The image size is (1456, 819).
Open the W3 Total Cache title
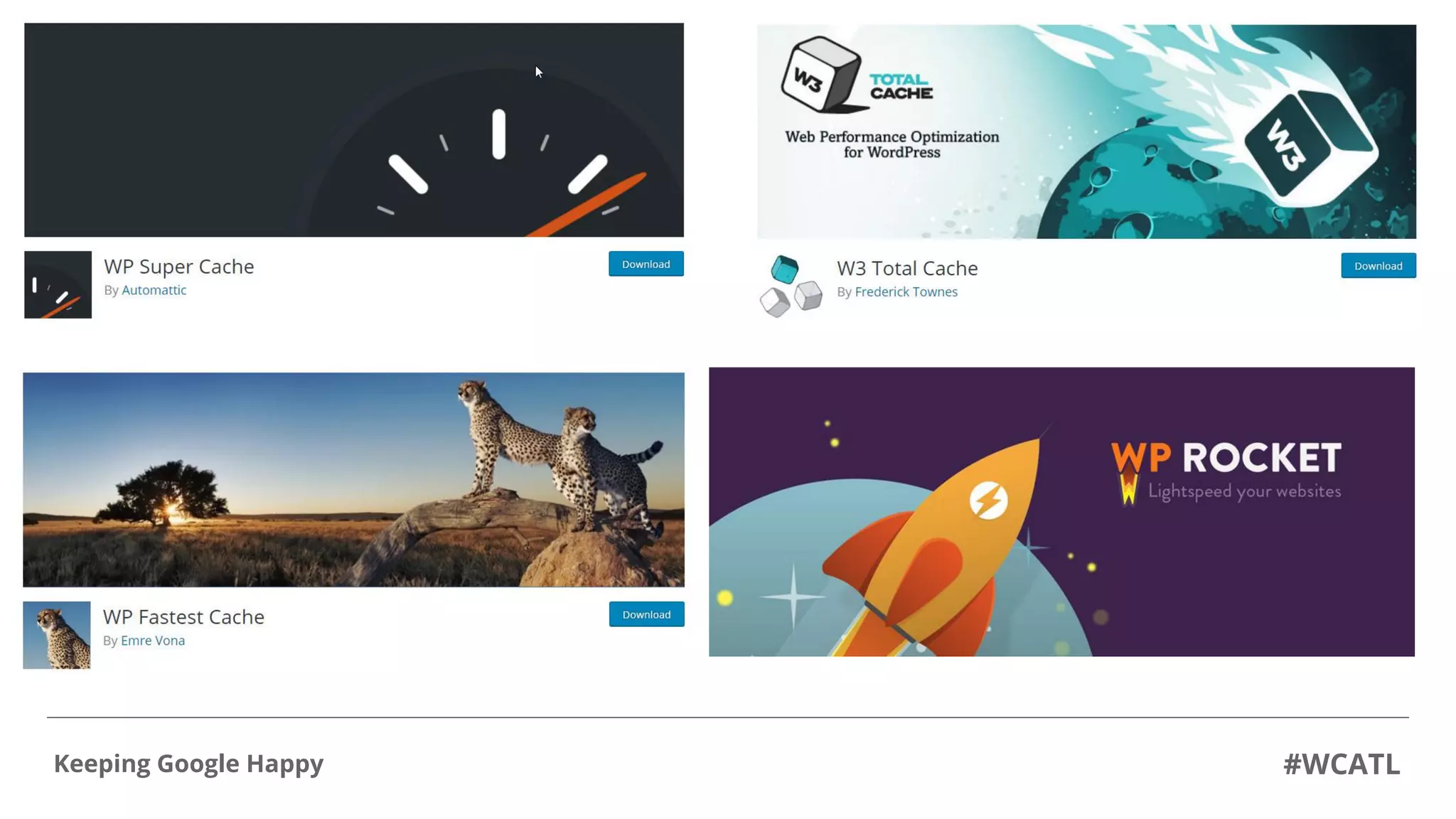coord(907,268)
